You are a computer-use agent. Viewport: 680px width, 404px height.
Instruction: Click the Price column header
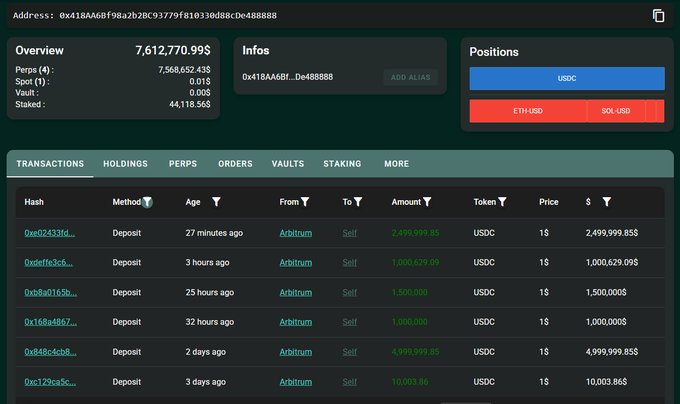(x=549, y=202)
